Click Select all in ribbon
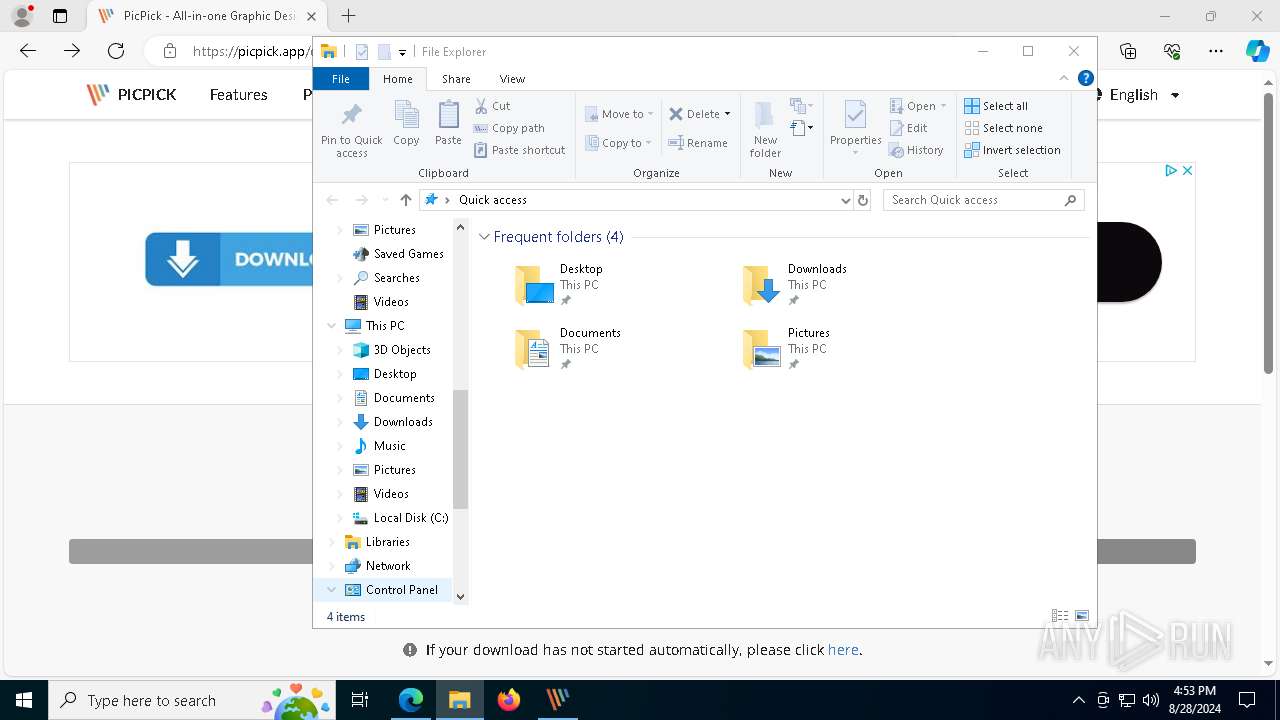Image resolution: width=1280 pixels, height=720 pixels. (x=996, y=106)
